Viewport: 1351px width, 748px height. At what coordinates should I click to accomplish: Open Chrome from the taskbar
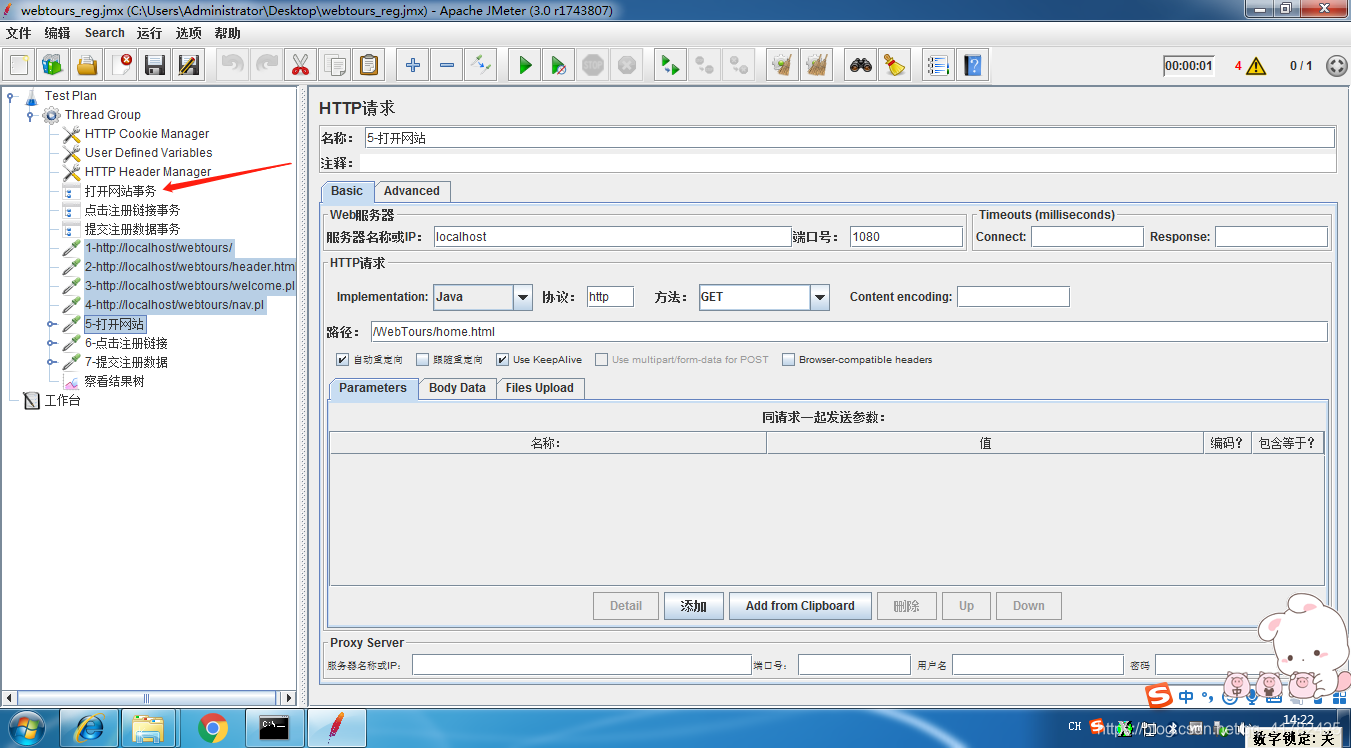coord(213,729)
